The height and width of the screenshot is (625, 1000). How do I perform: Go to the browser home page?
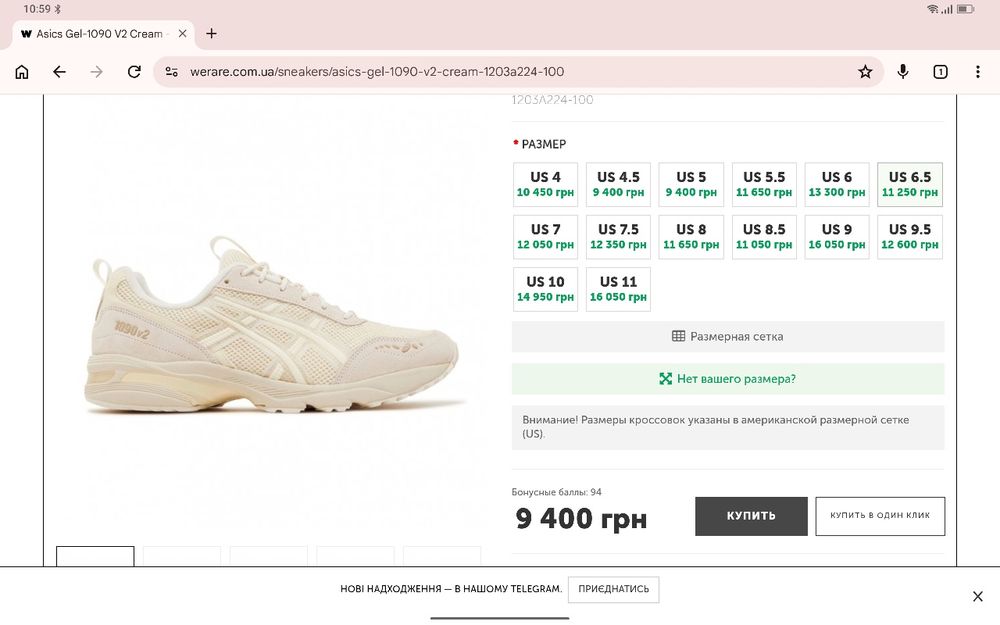pyautogui.click(x=22, y=71)
